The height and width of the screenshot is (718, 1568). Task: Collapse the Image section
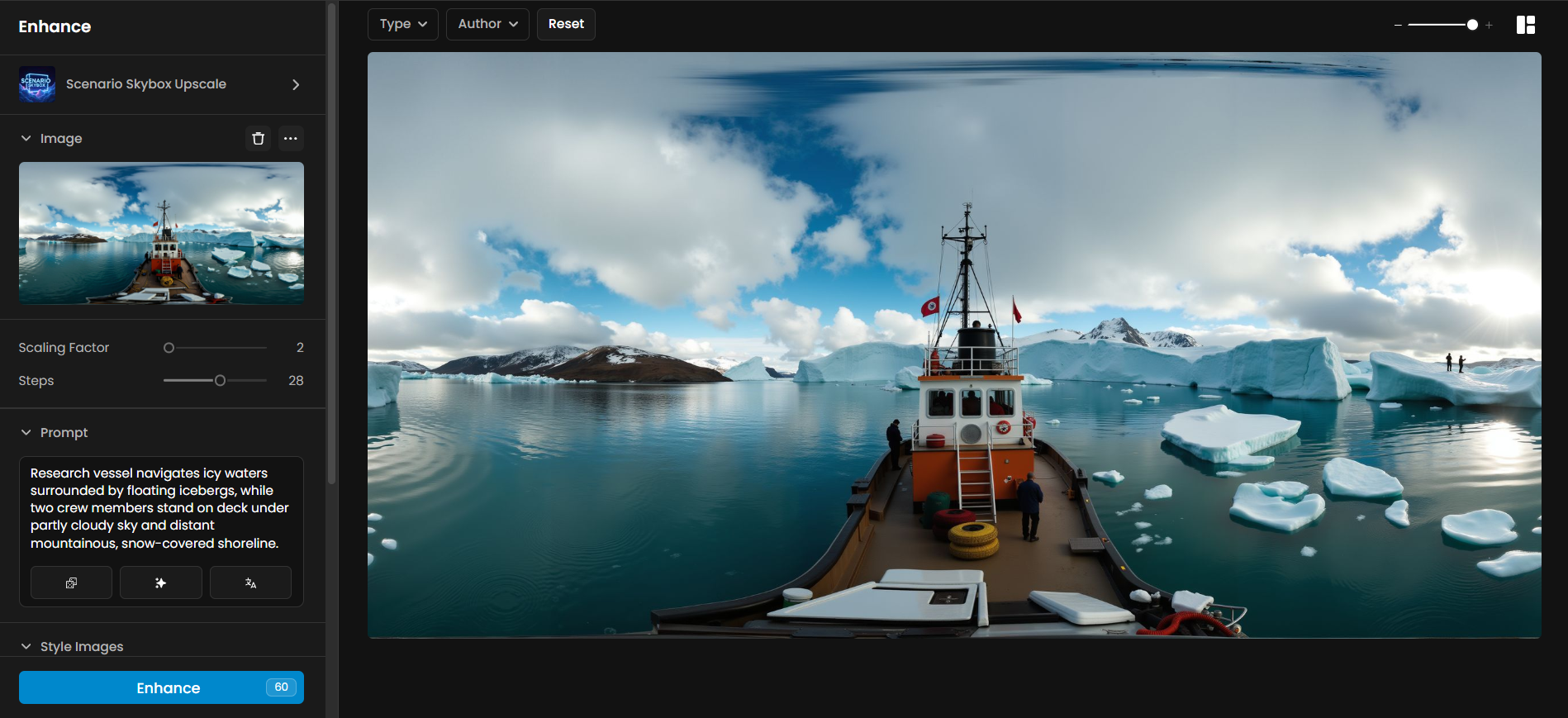pos(26,139)
